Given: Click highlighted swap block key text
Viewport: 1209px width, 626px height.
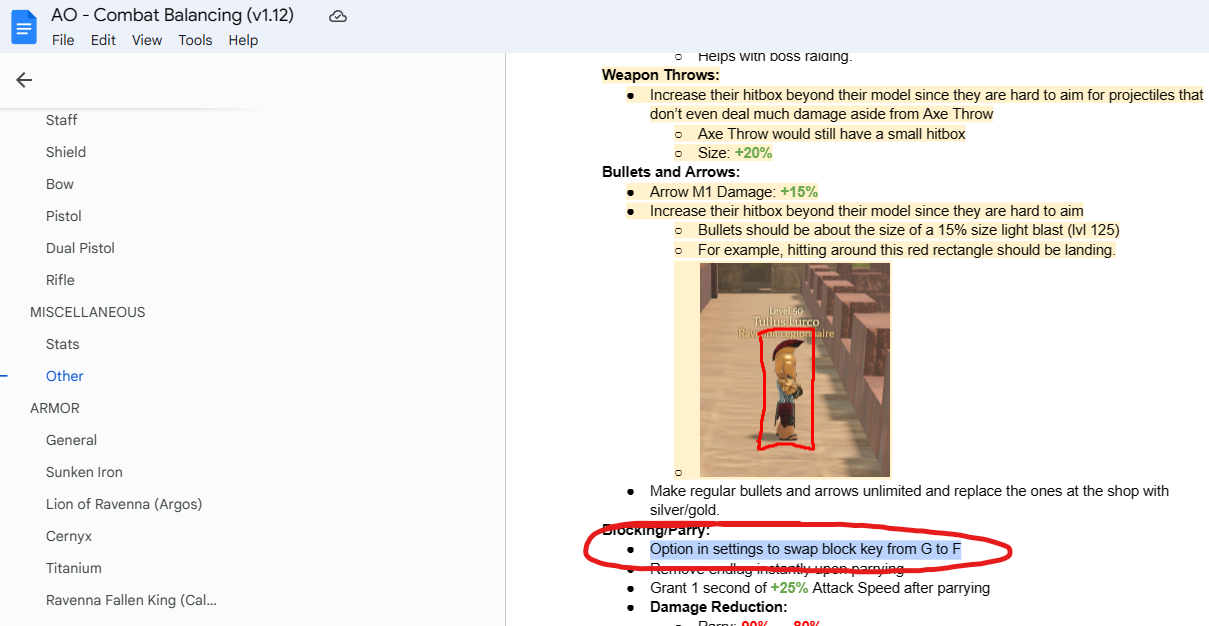Looking at the screenshot, I should click(x=805, y=549).
